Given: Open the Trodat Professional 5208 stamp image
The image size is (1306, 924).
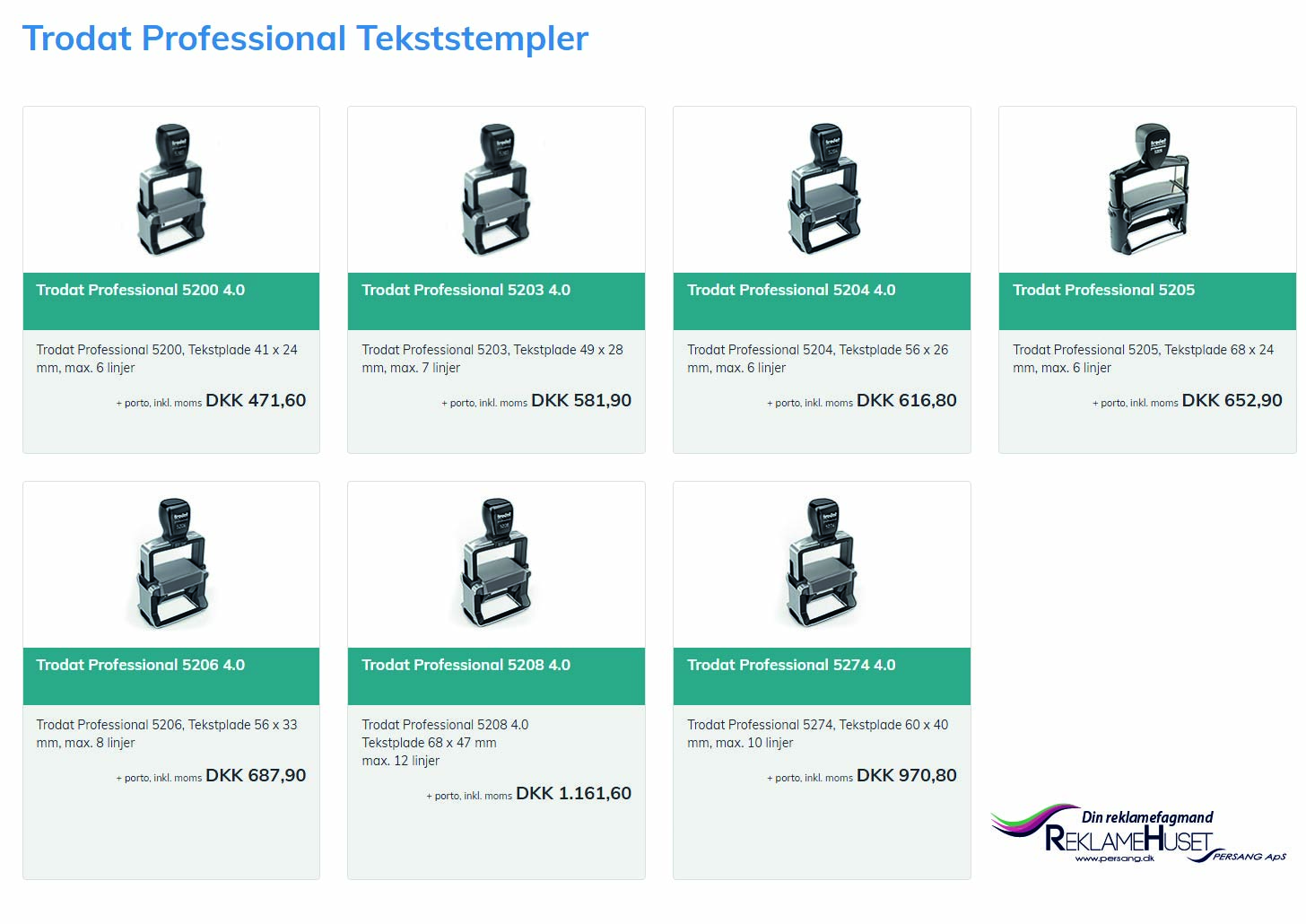Looking at the screenshot, I should click(x=496, y=563).
